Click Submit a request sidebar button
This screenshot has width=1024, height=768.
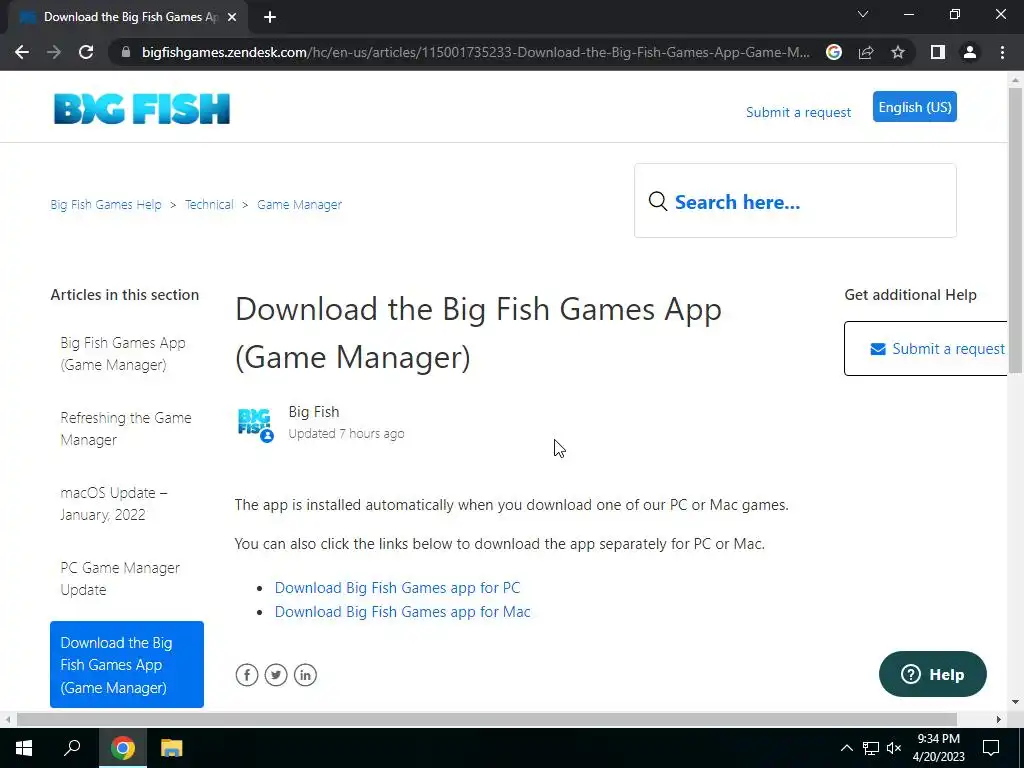[x=926, y=348]
